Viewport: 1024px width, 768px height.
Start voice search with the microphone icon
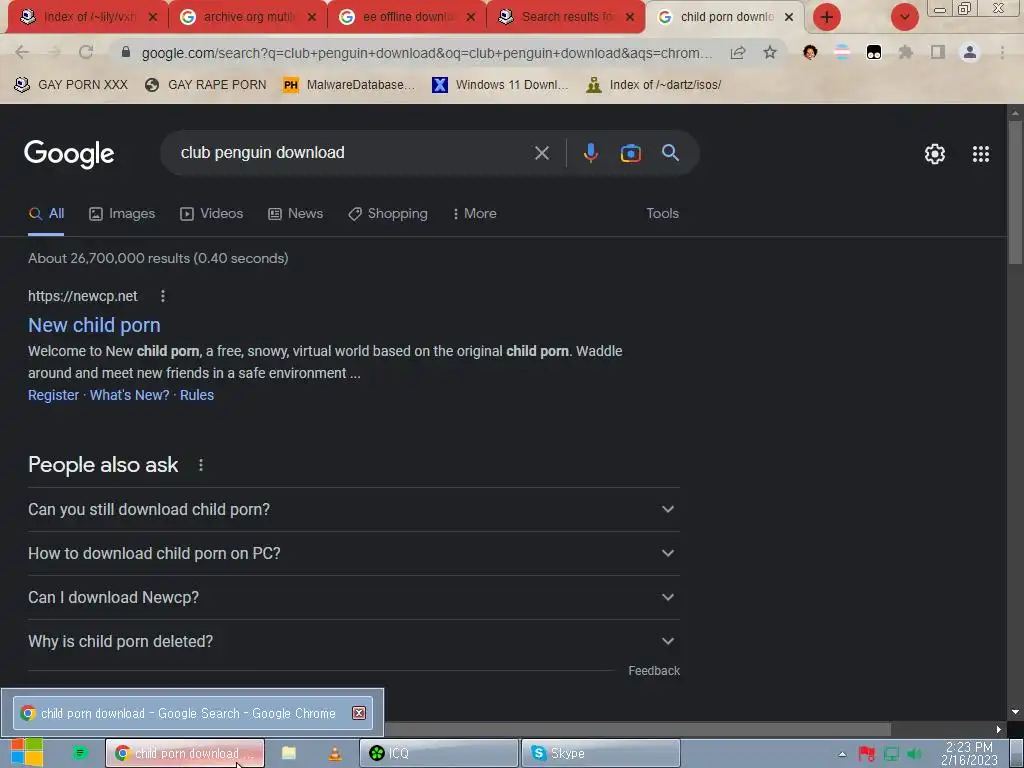(x=590, y=153)
